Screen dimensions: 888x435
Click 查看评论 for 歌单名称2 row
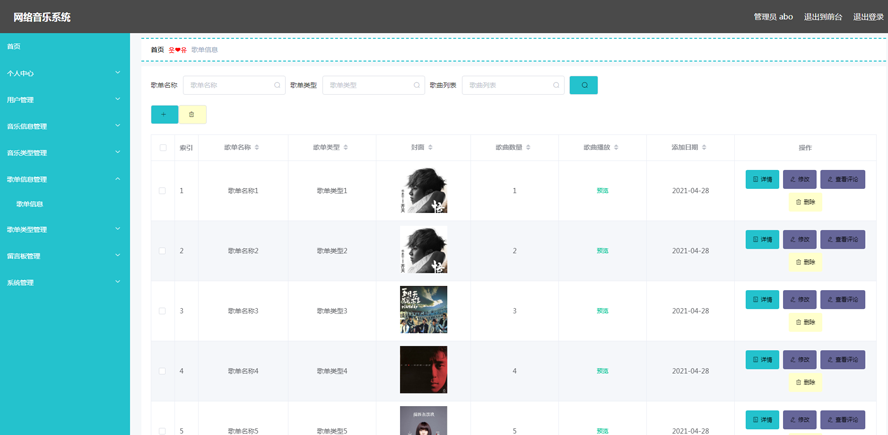843,240
